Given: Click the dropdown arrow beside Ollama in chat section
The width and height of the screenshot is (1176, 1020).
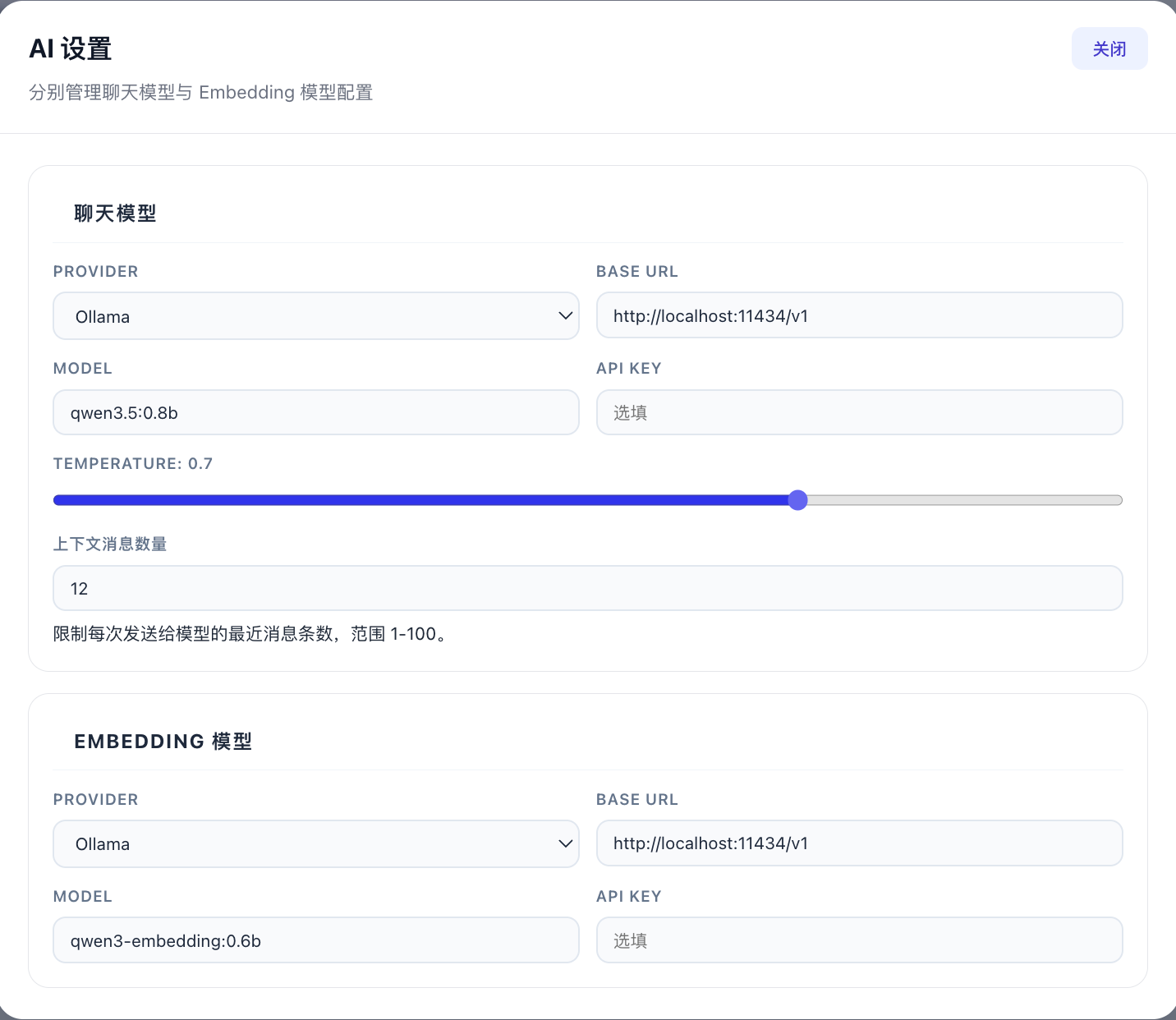Looking at the screenshot, I should pos(565,315).
